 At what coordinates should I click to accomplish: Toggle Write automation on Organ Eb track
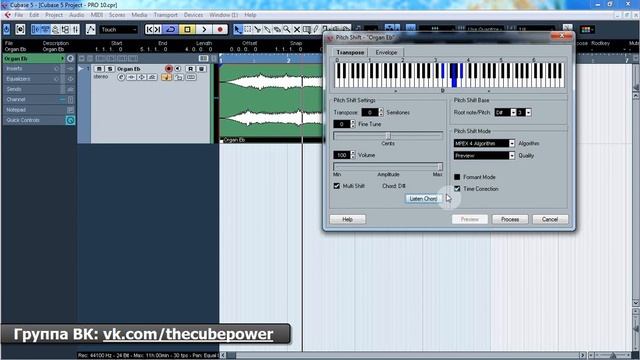(x=201, y=69)
